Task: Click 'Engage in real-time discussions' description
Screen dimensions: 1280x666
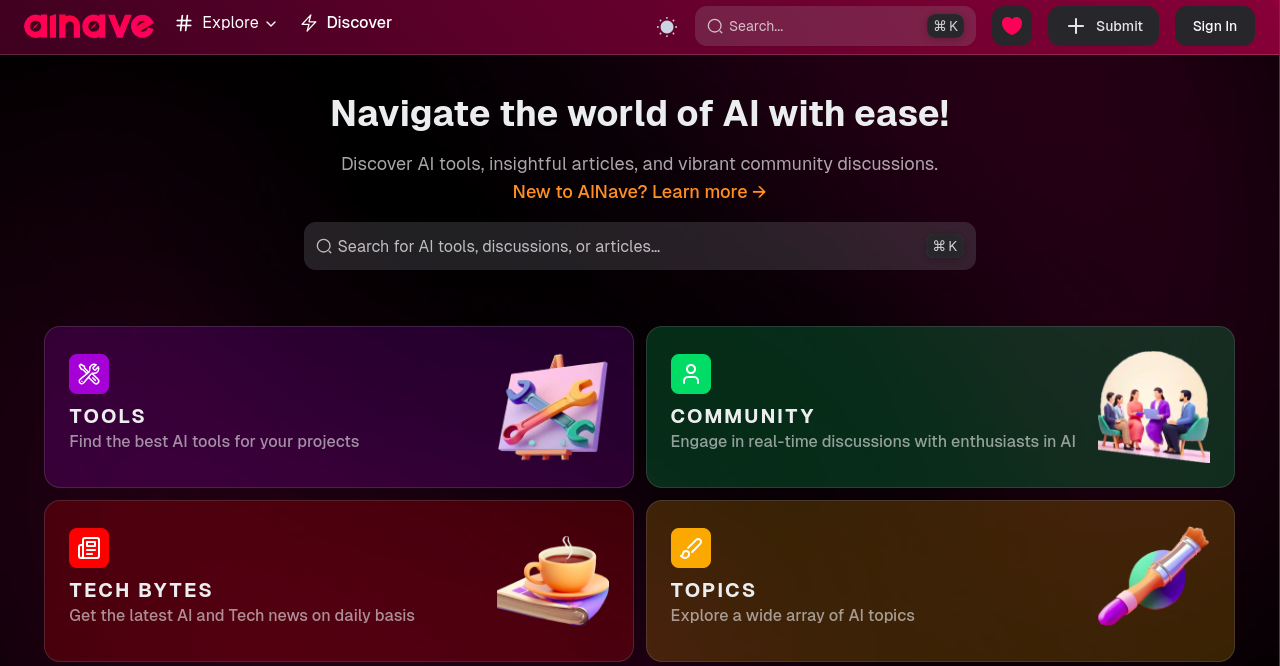Action: click(x=873, y=441)
